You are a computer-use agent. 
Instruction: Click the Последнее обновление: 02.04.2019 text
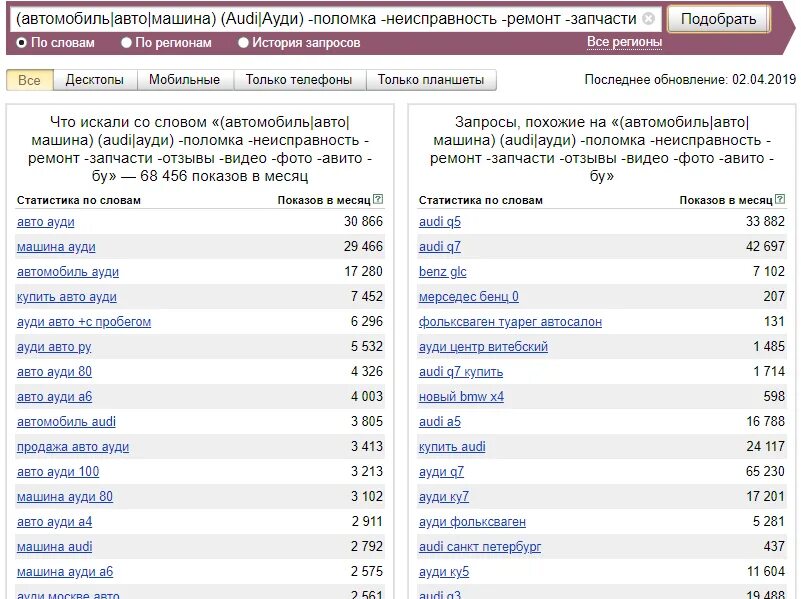(x=690, y=80)
